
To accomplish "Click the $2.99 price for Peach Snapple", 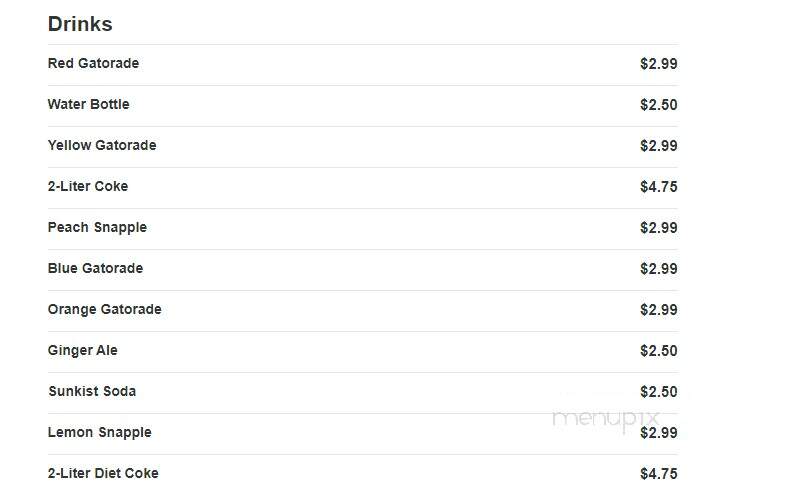I will [x=659, y=228].
